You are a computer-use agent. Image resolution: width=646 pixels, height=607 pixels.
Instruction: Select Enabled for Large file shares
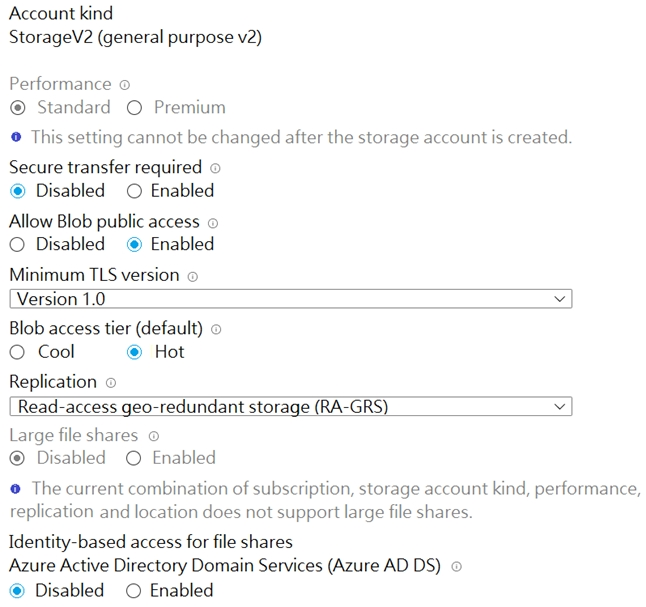(x=135, y=459)
